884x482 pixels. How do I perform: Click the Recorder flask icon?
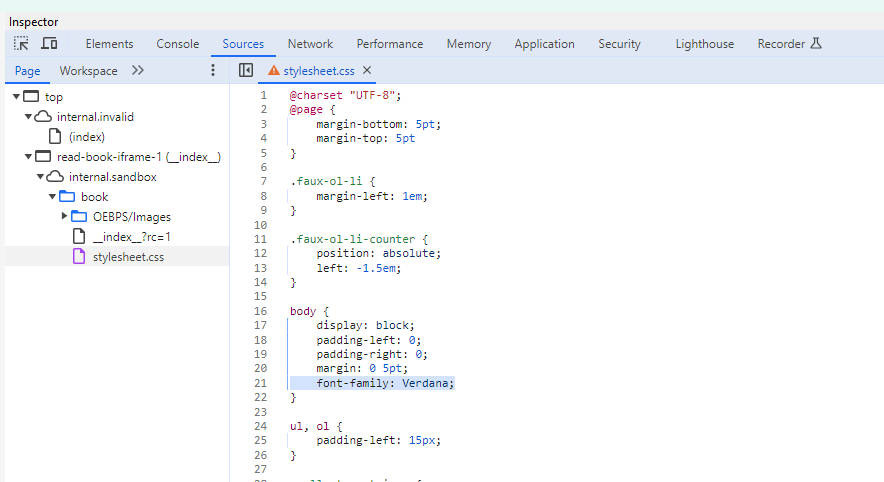tap(816, 44)
